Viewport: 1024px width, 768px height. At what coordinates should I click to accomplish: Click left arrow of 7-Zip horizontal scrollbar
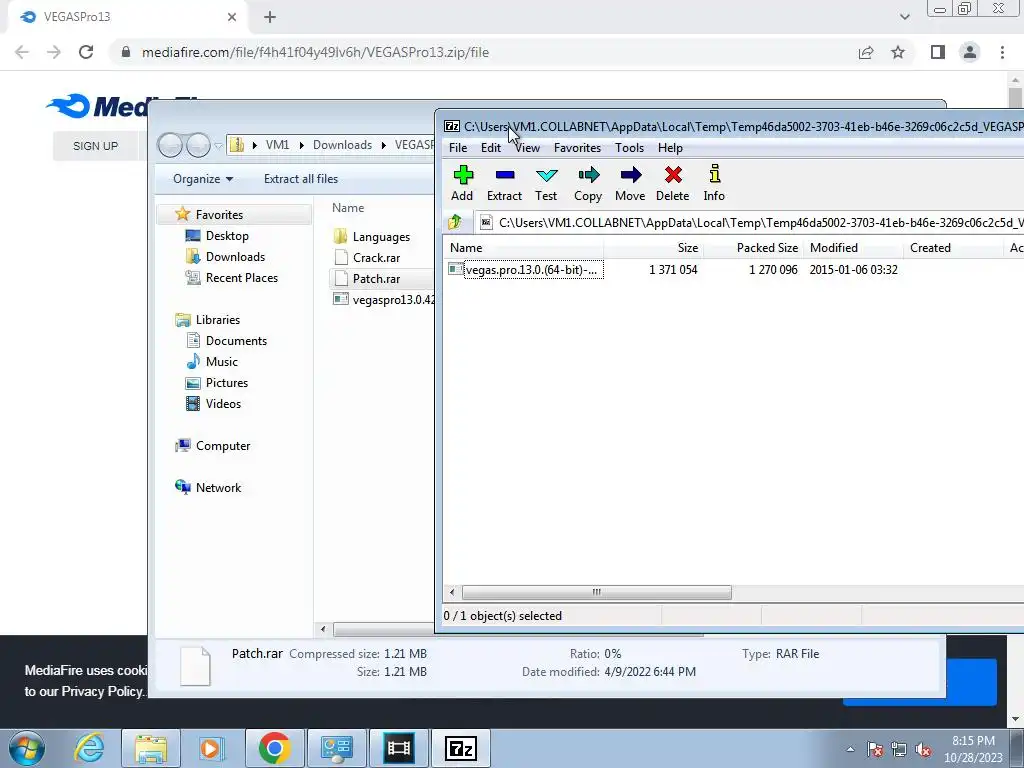click(x=452, y=592)
